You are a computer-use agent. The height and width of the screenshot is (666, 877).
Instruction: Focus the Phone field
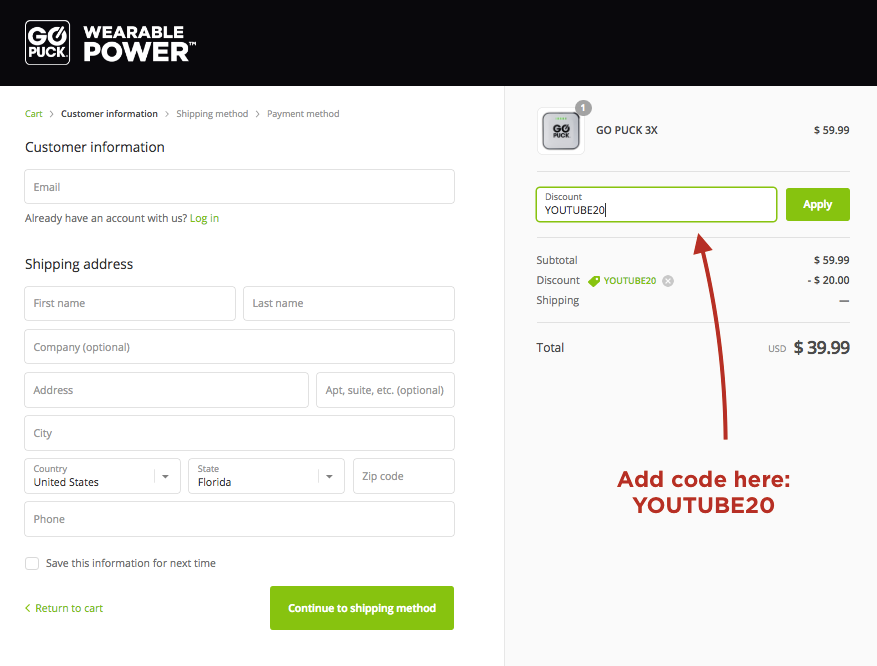(x=239, y=519)
